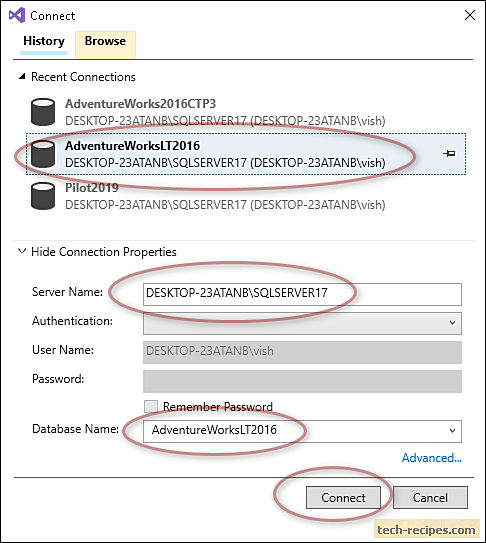The height and width of the screenshot is (543, 486).
Task: Switch to the Browse tab
Action: pos(105,41)
